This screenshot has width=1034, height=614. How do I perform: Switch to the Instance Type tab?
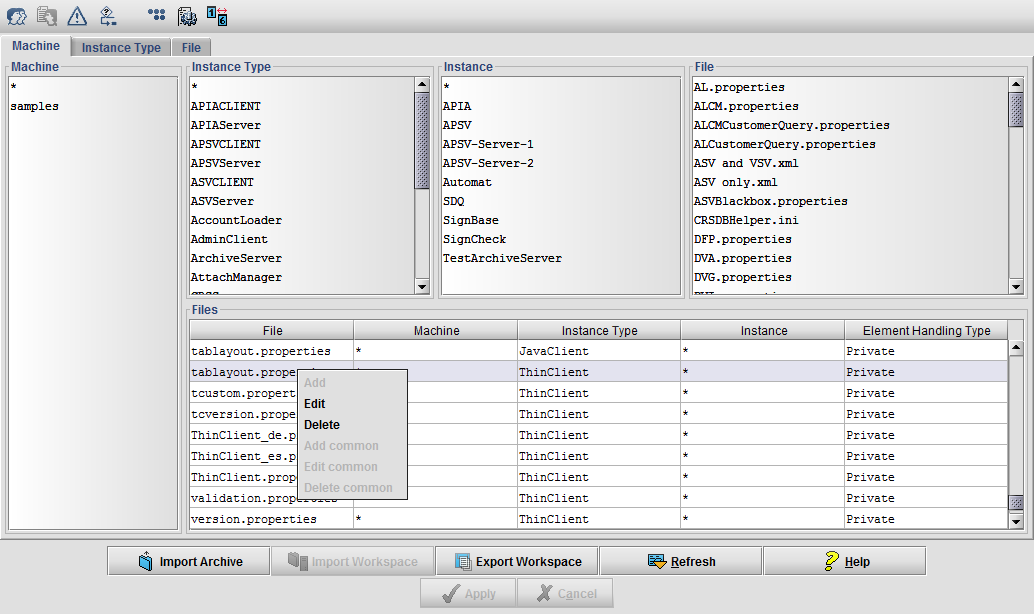click(121, 48)
